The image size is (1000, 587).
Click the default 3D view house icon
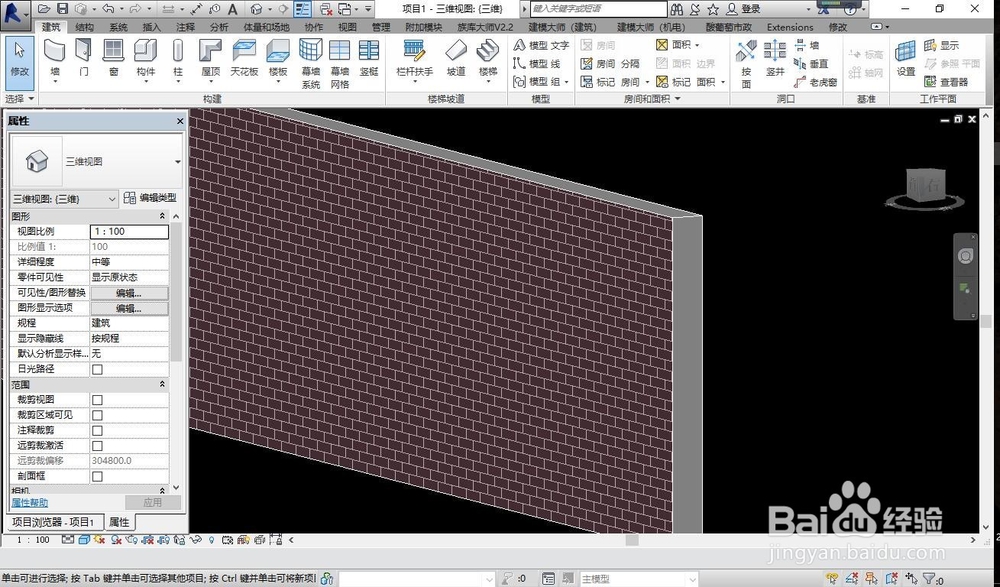click(256, 9)
